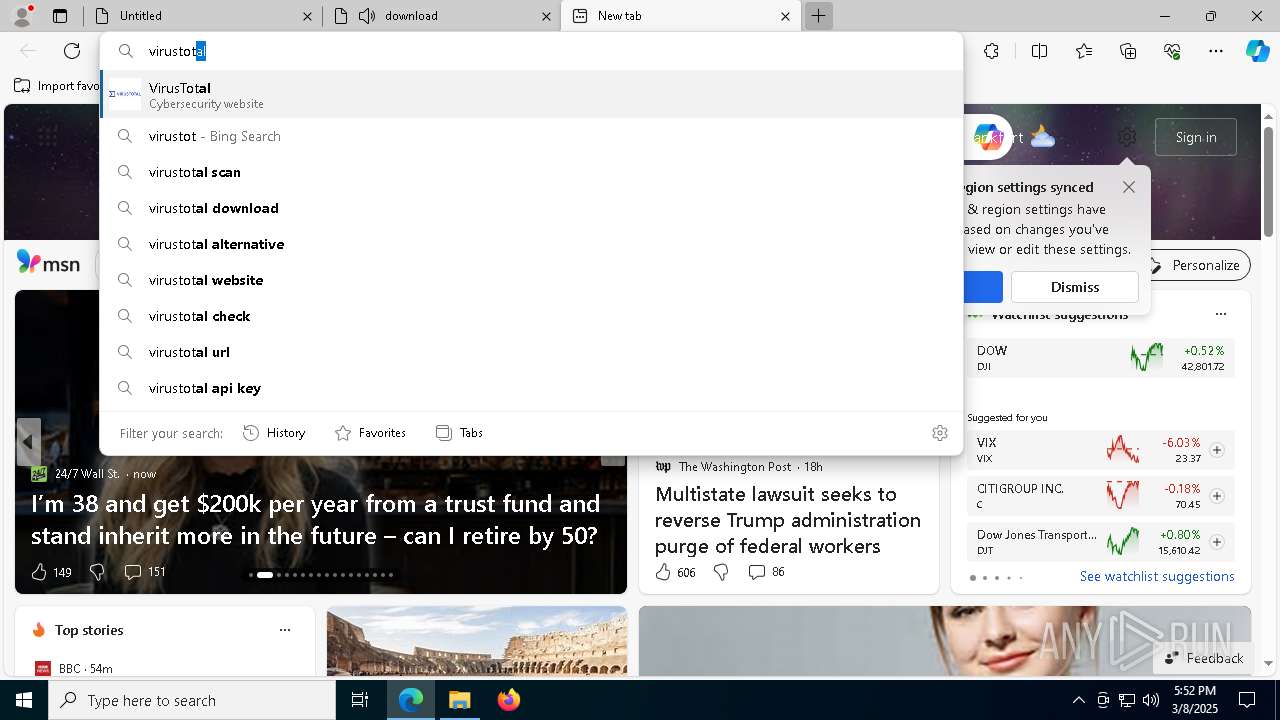This screenshot has width=1280, height=720.
Task: Filter search by History
Action: point(274,433)
